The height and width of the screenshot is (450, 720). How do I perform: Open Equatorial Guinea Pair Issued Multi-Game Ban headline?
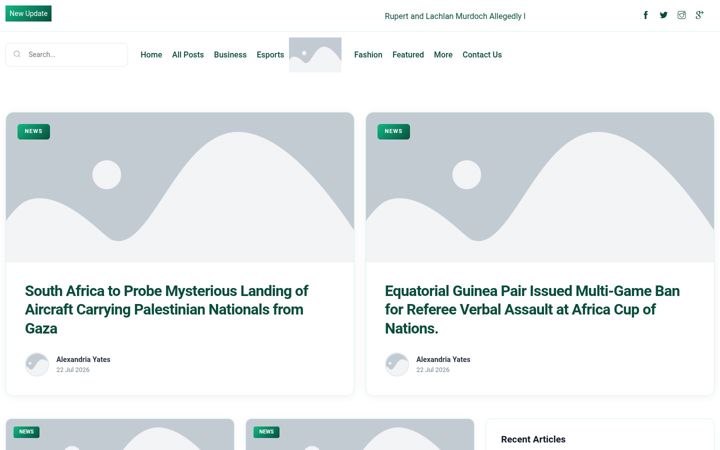[532, 309]
